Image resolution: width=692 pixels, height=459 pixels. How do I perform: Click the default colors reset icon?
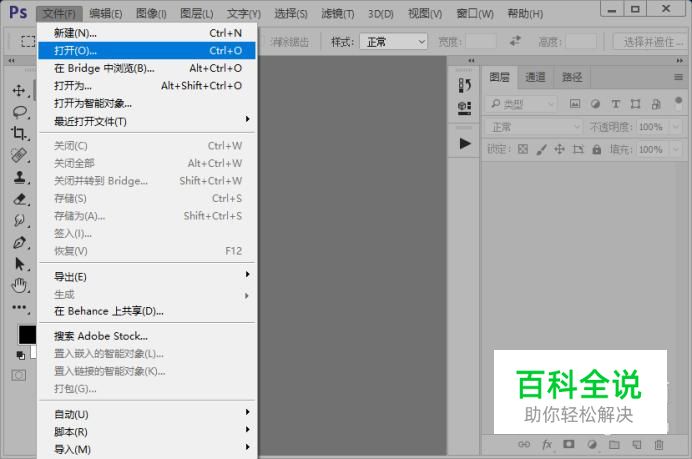pyautogui.click(x=20, y=355)
